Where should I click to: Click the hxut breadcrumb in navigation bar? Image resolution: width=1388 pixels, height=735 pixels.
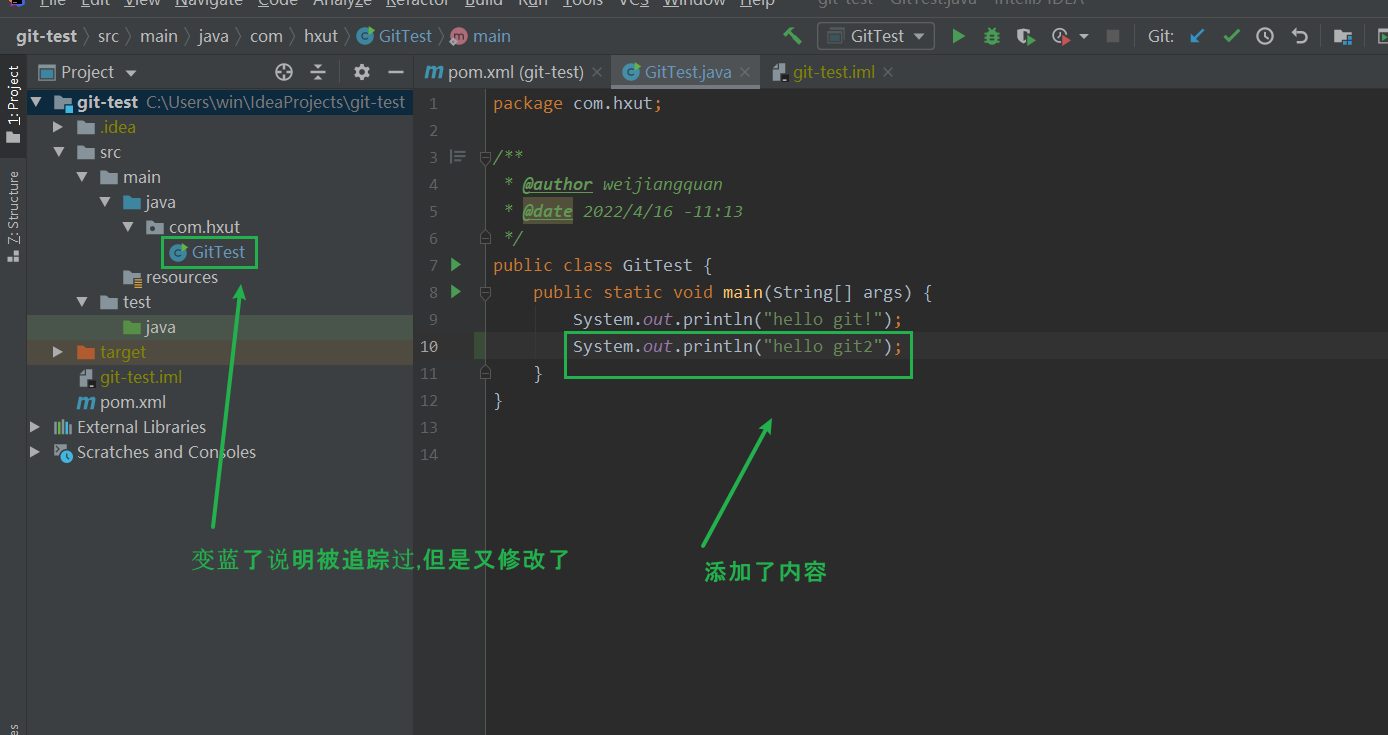click(321, 36)
